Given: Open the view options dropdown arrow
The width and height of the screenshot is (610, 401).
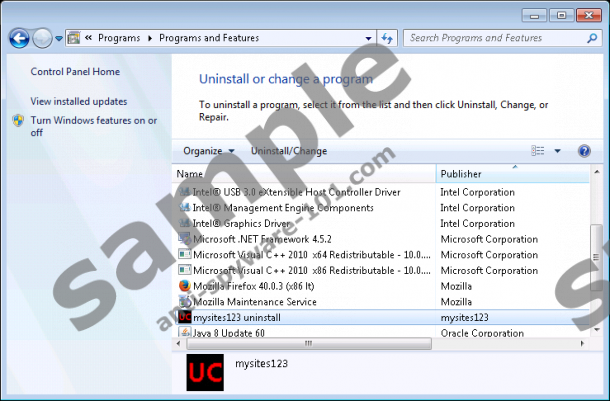Looking at the screenshot, I should [557, 151].
